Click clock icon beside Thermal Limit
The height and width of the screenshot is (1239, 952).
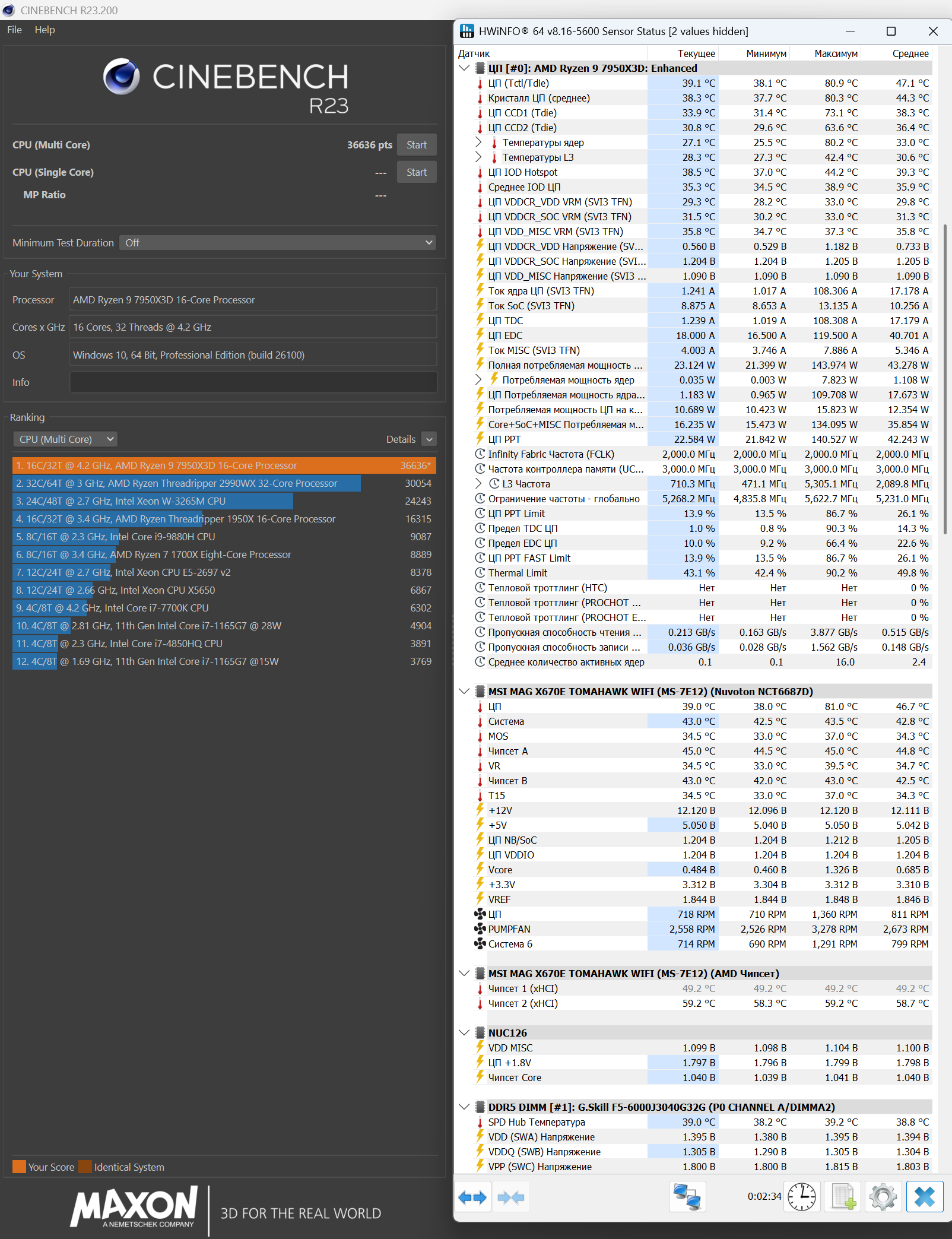click(480, 573)
